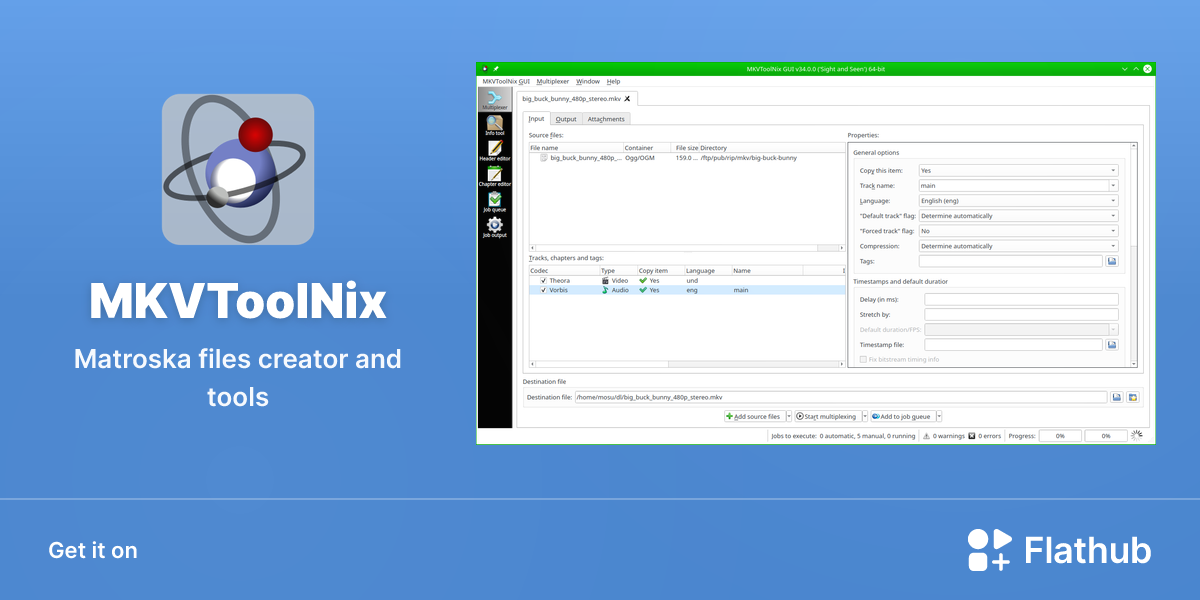Open the Track name combo box arrow
Screen dimensions: 1200x600
[1113, 186]
